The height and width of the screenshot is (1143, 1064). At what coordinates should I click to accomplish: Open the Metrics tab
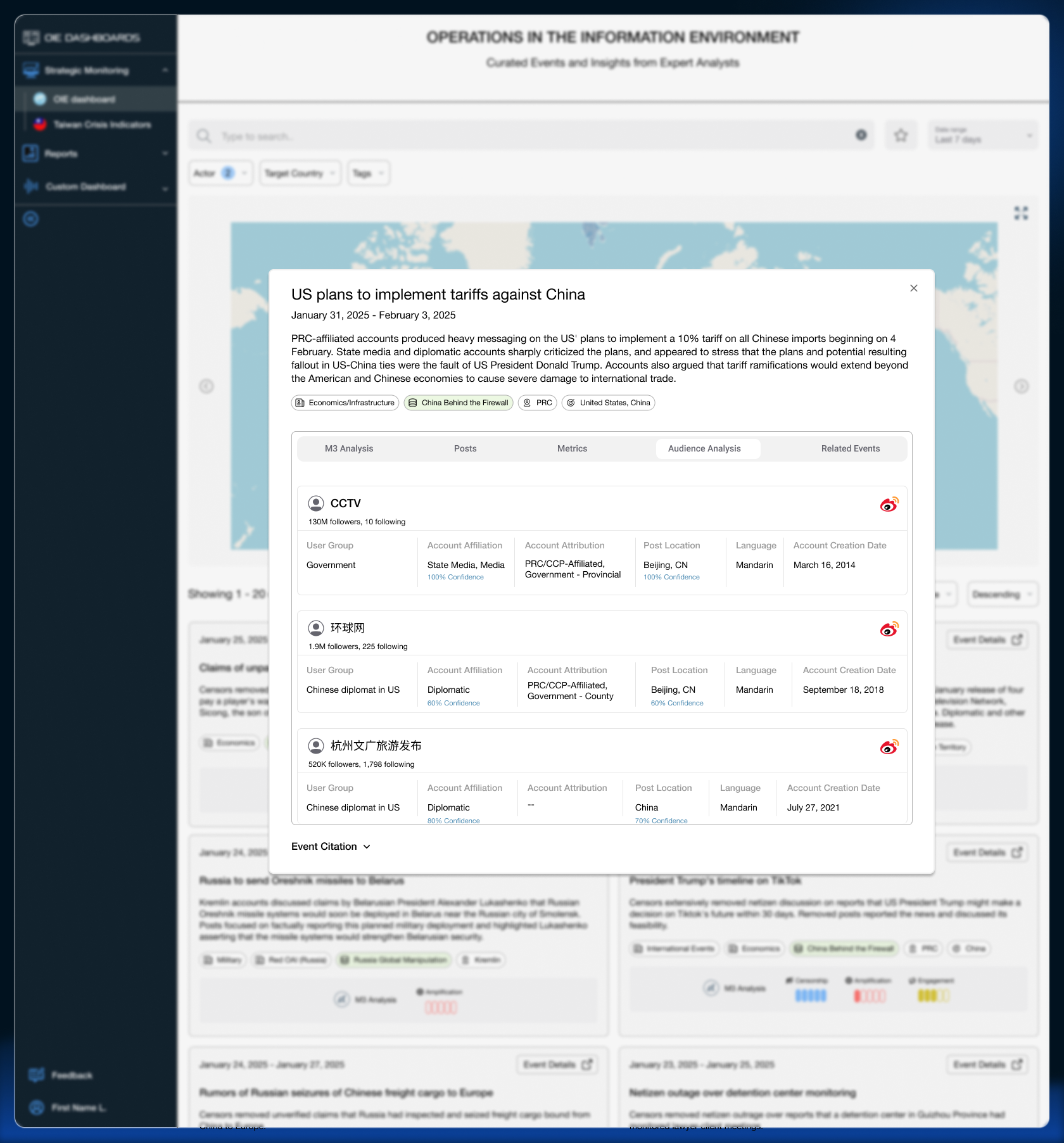[572, 448]
